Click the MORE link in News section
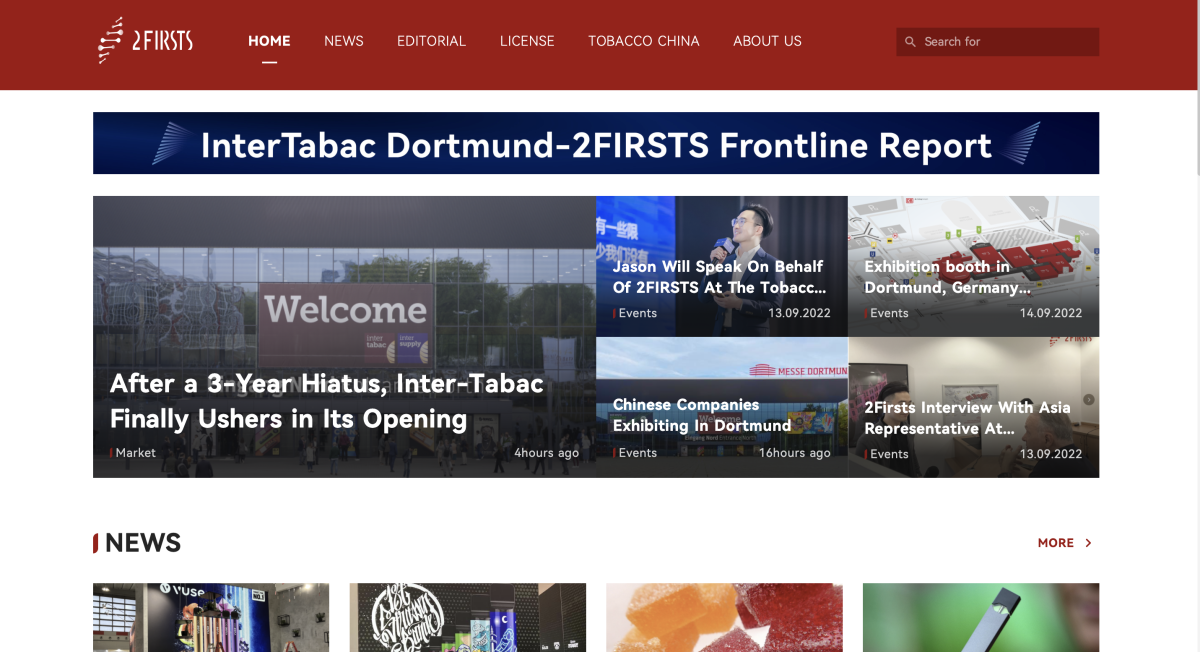Screen dimensions: 1200x652 coord(1055,543)
